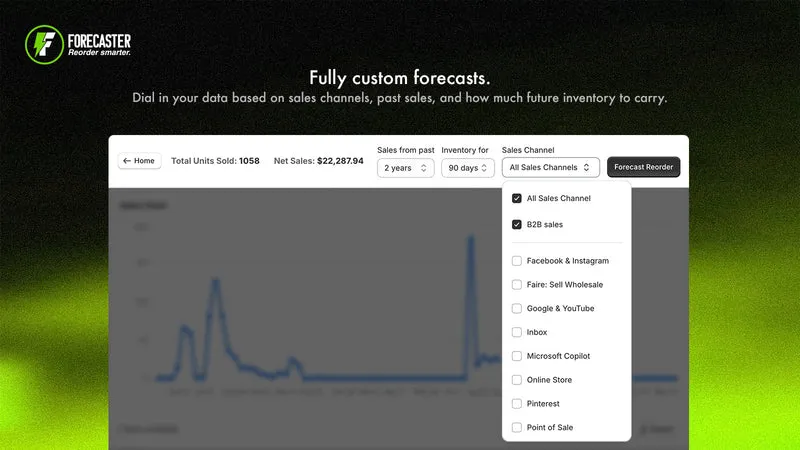The image size is (800, 450).
Task: Check the Pinterest channel checkbox
Action: click(517, 404)
